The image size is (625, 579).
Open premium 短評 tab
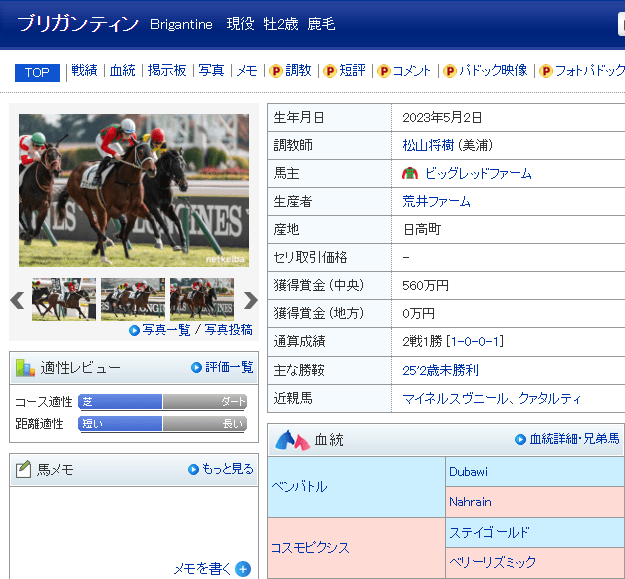(x=352, y=71)
